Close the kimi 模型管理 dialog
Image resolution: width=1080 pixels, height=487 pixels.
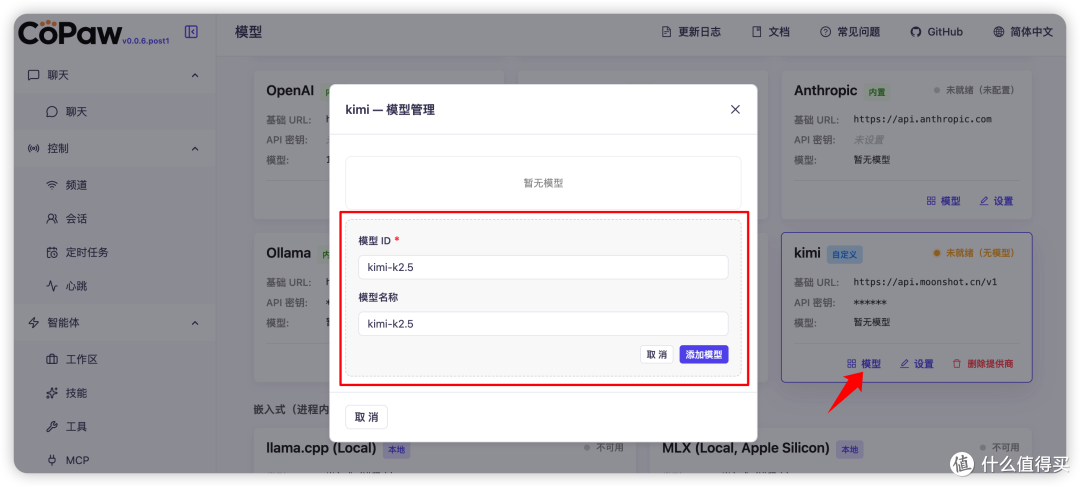pos(735,109)
